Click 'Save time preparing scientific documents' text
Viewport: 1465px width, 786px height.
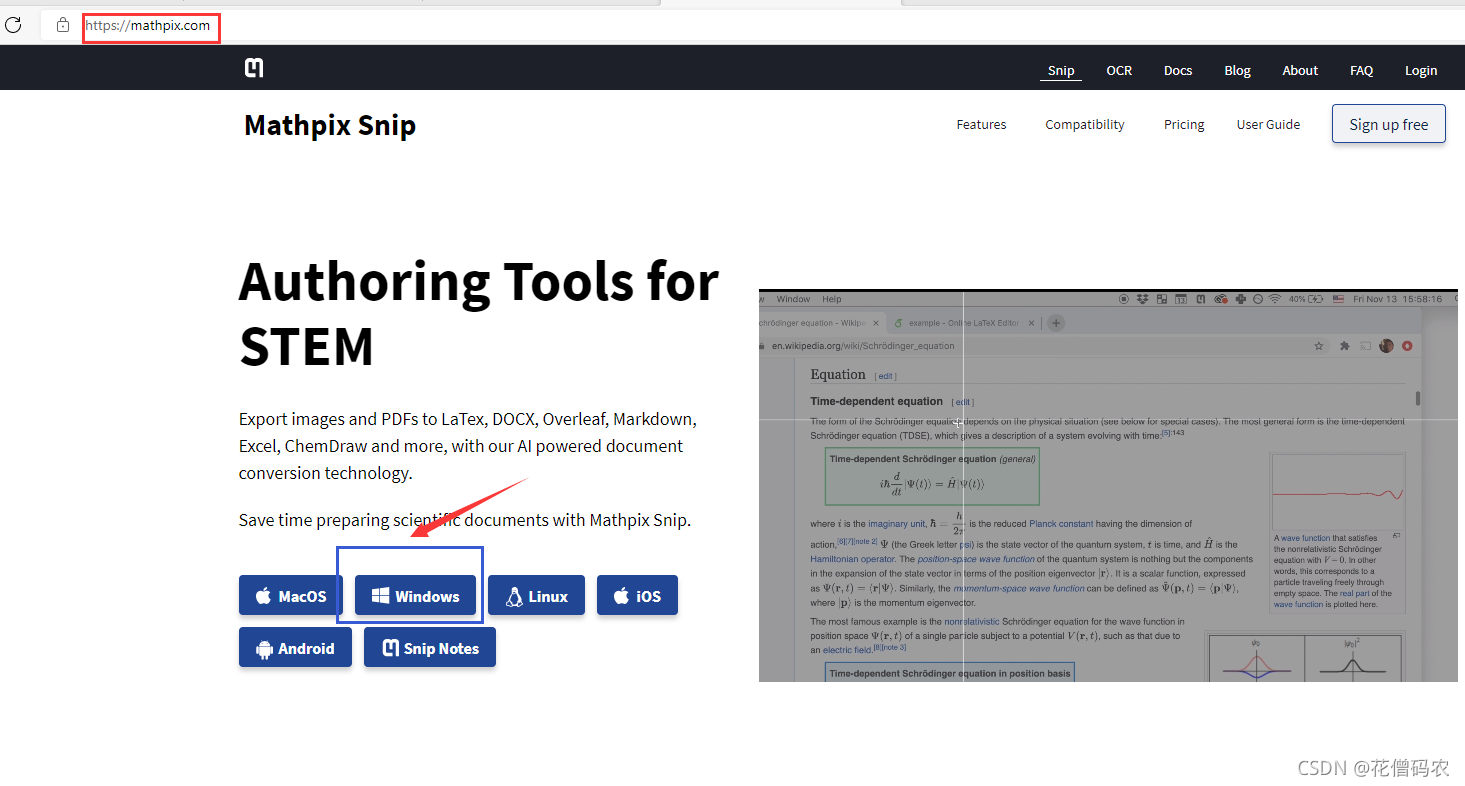coord(465,520)
